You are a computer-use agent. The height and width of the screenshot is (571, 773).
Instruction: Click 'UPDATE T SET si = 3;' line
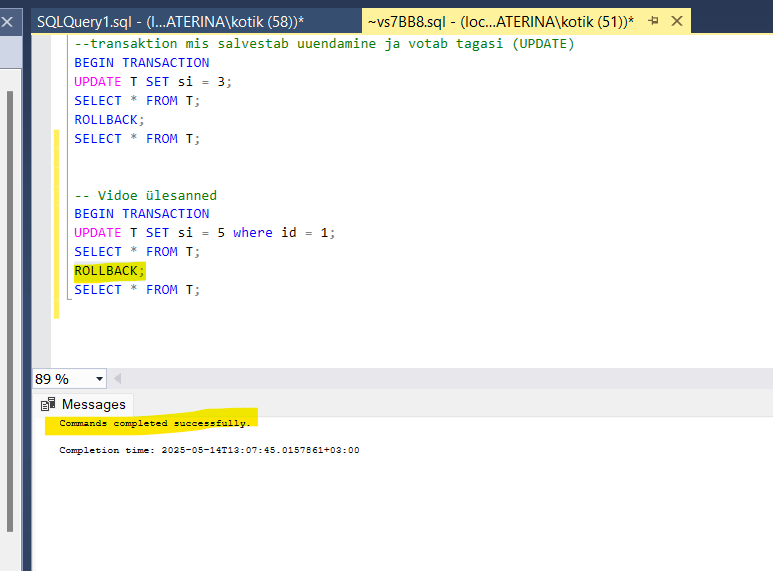click(153, 82)
